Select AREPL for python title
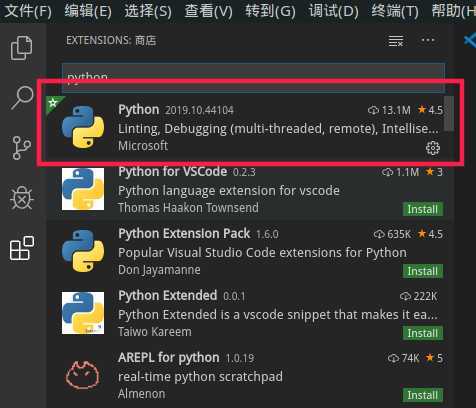Image resolution: width=476 pixels, height=408 pixels. (x=169, y=358)
